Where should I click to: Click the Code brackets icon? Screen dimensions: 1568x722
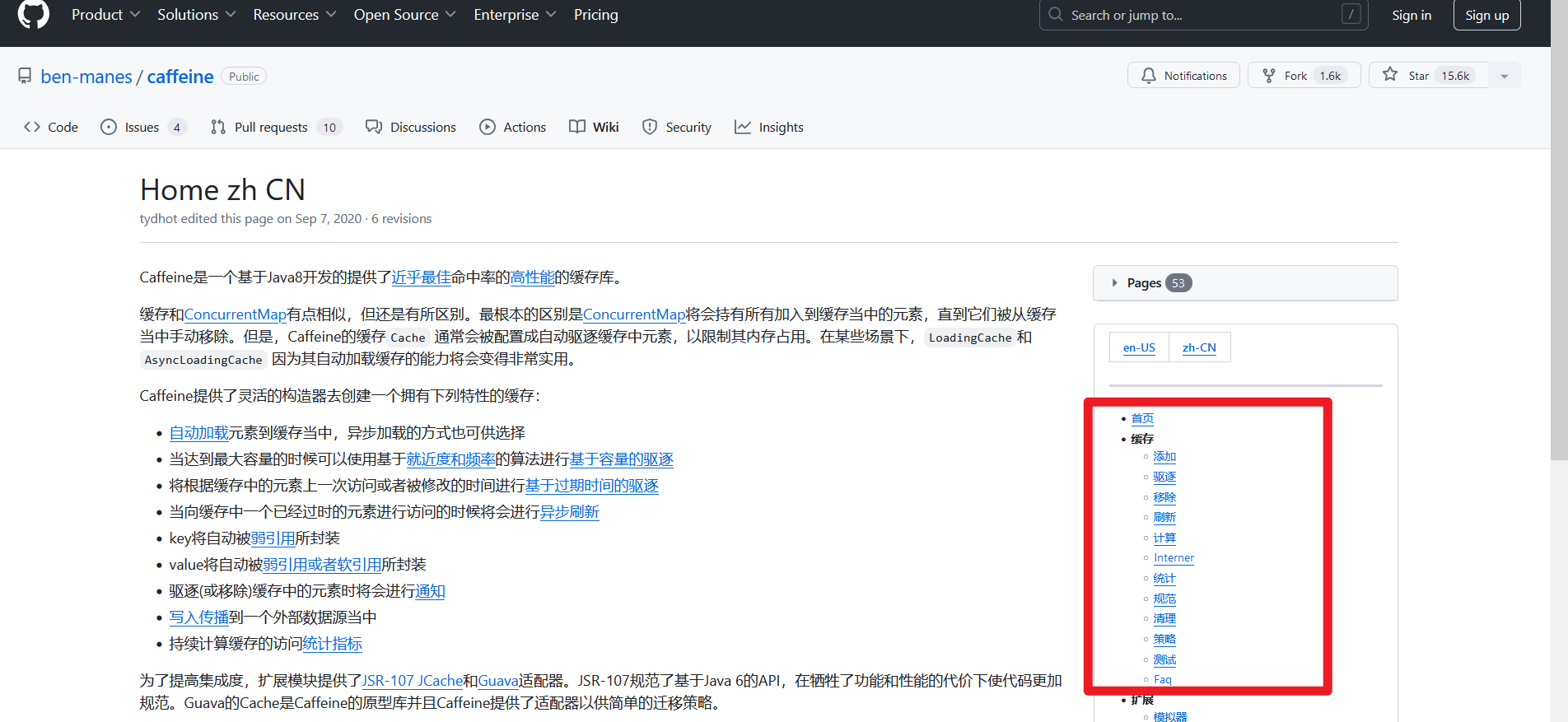point(32,127)
